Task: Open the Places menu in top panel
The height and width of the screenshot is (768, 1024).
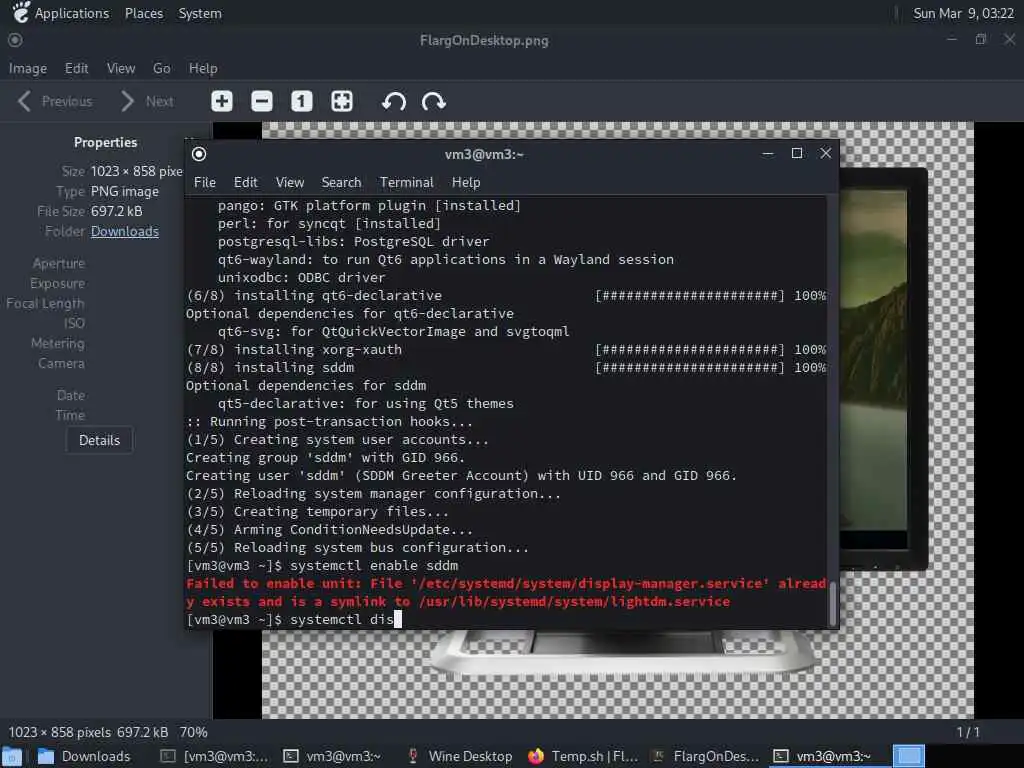Action: coord(144,13)
